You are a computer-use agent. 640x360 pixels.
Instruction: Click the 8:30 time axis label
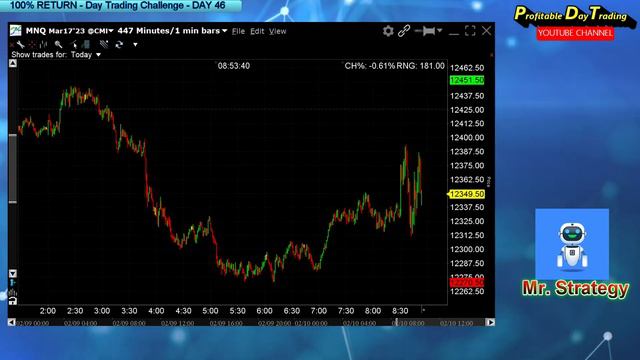point(400,311)
